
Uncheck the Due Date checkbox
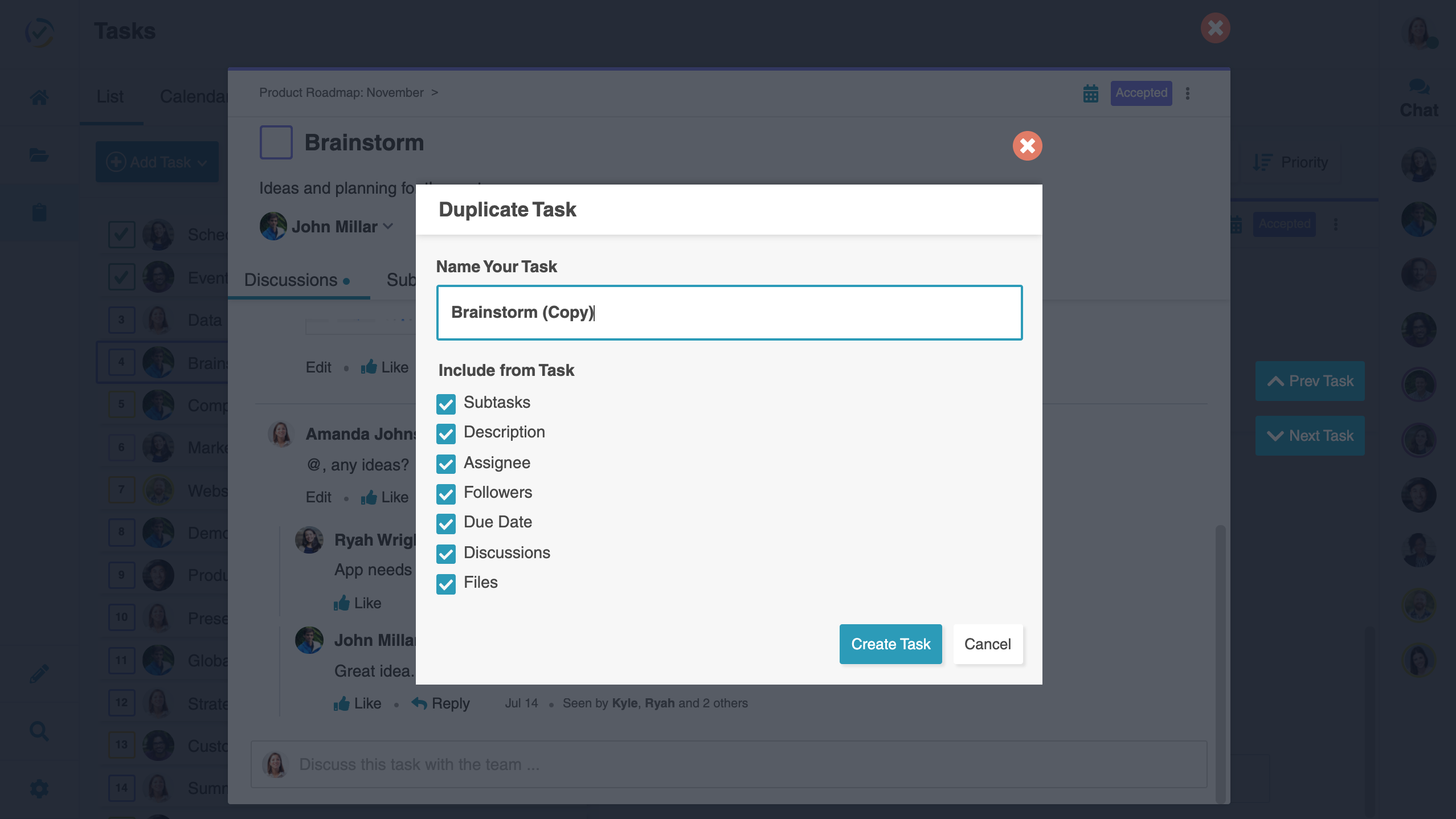coord(447,523)
